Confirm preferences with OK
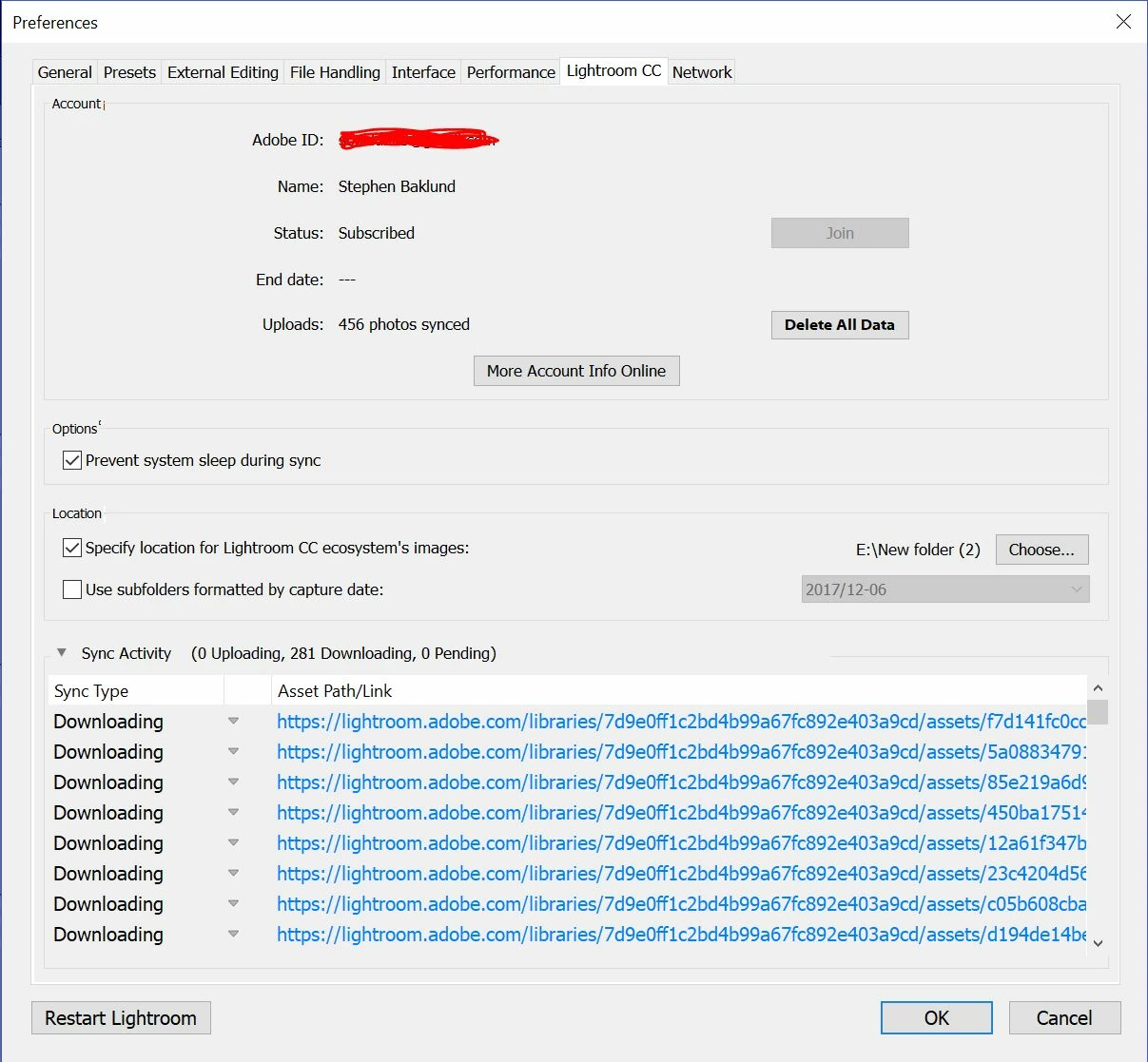1148x1062 pixels. [x=937, y=1018]
